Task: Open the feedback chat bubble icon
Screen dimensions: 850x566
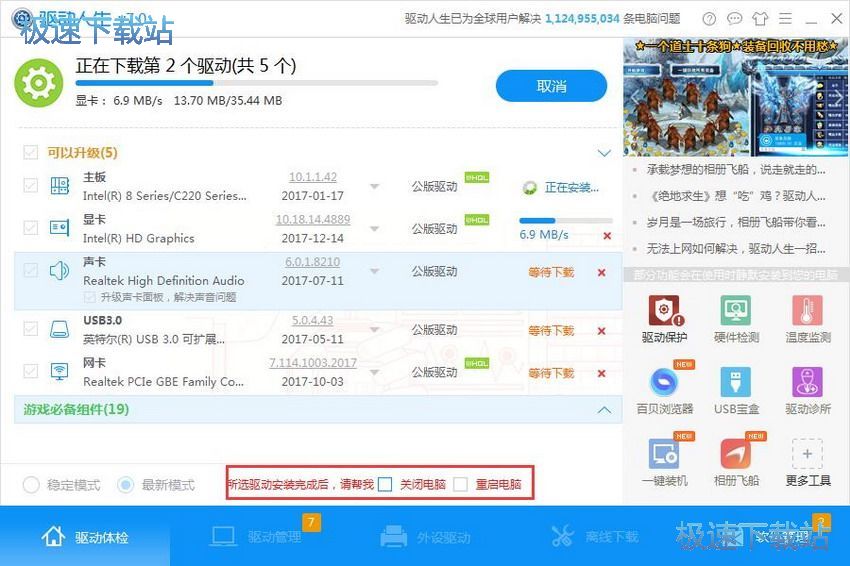Action: pos(735,19)
